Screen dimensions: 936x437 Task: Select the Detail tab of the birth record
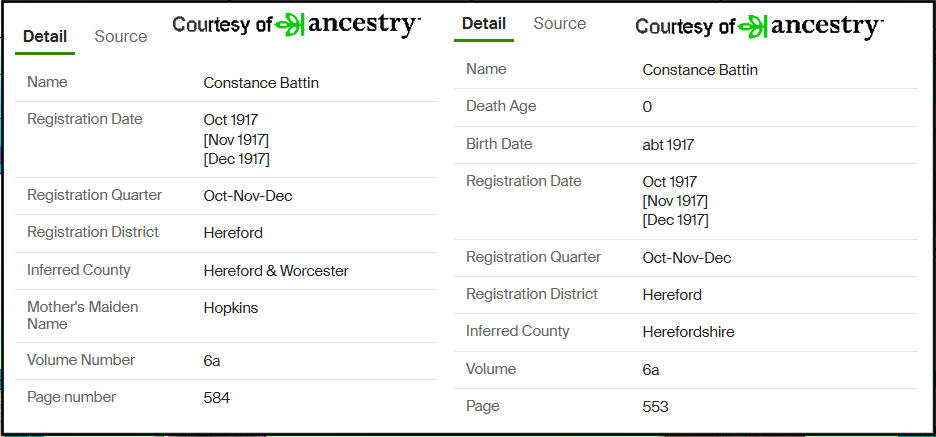pos(45,36)
